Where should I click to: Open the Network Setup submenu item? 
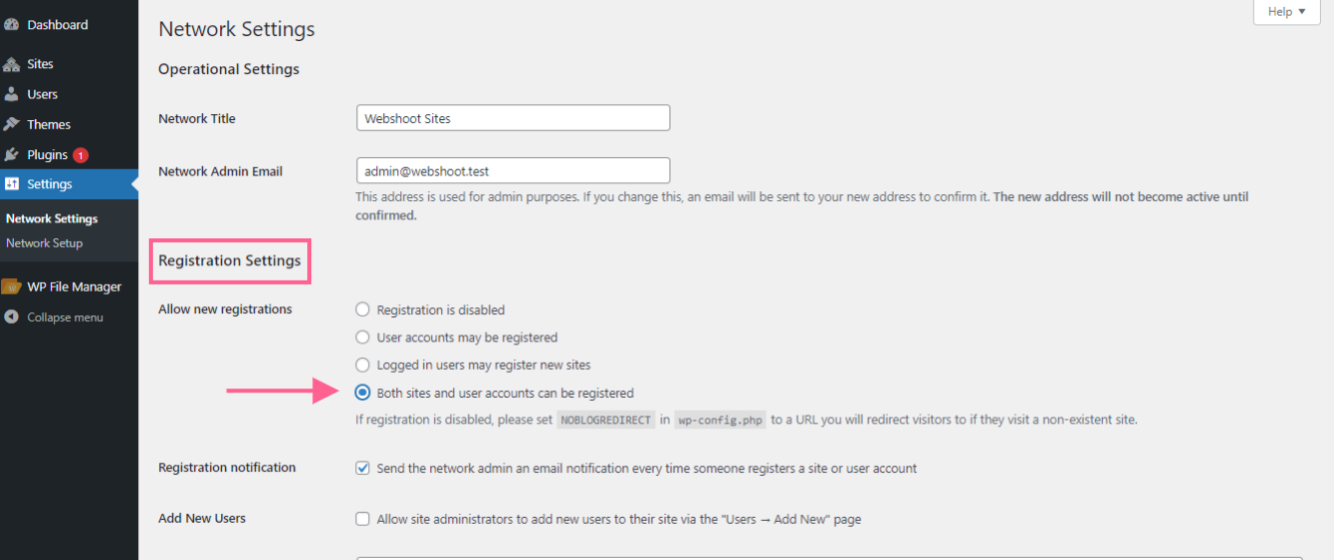coord(44,243)
